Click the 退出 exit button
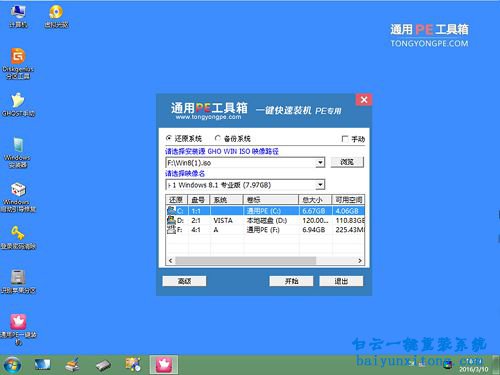The image size is (500, 375). point(341,281)
